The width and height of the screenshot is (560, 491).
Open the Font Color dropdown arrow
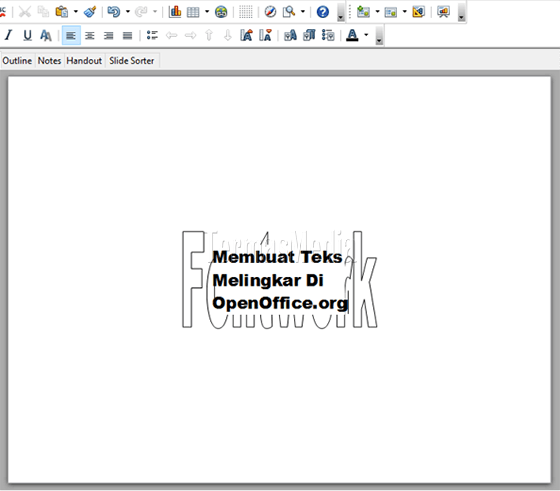click(366, 35)
